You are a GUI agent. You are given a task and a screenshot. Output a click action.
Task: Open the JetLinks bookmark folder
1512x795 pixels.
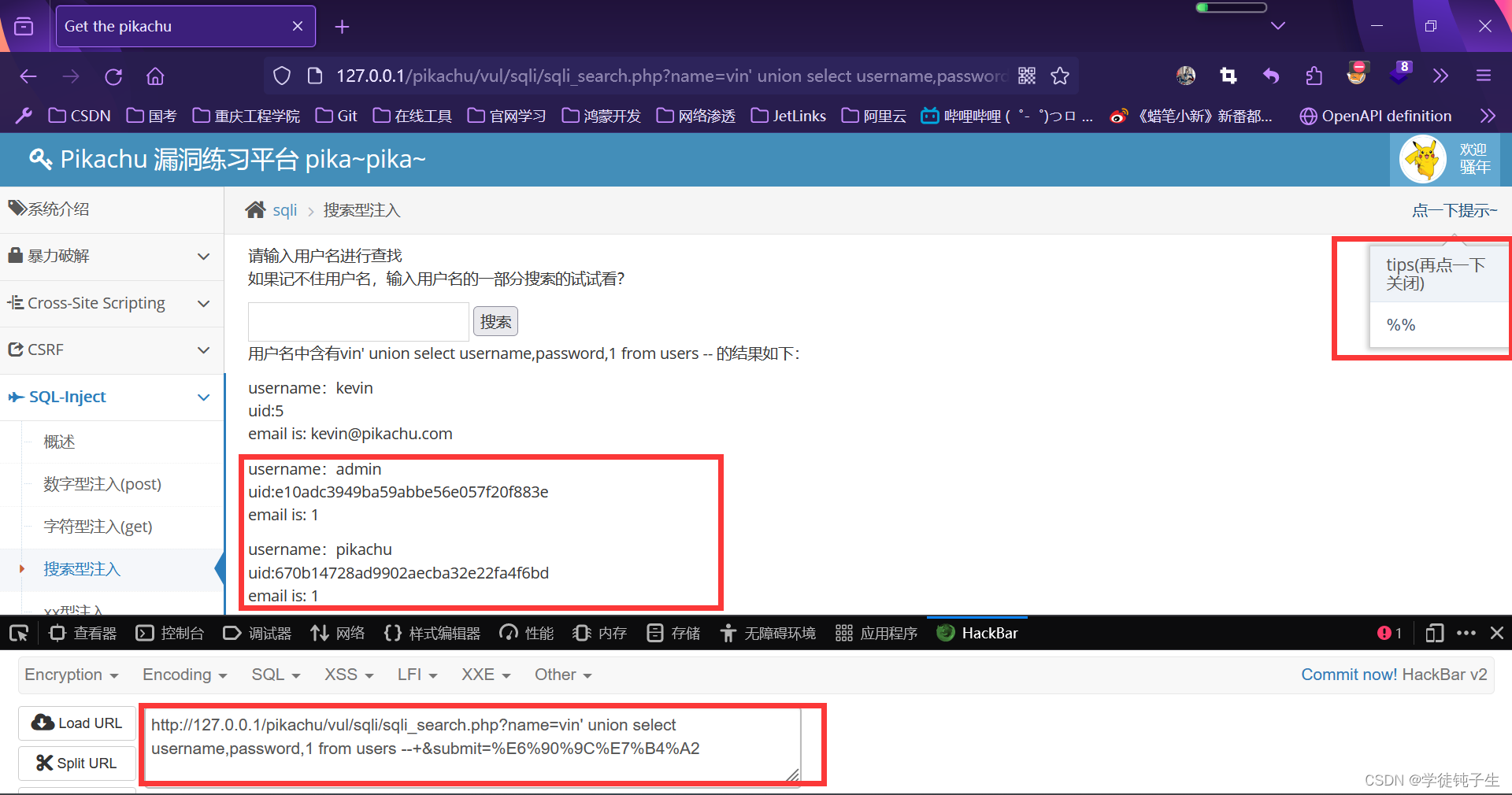coord(788,116)
